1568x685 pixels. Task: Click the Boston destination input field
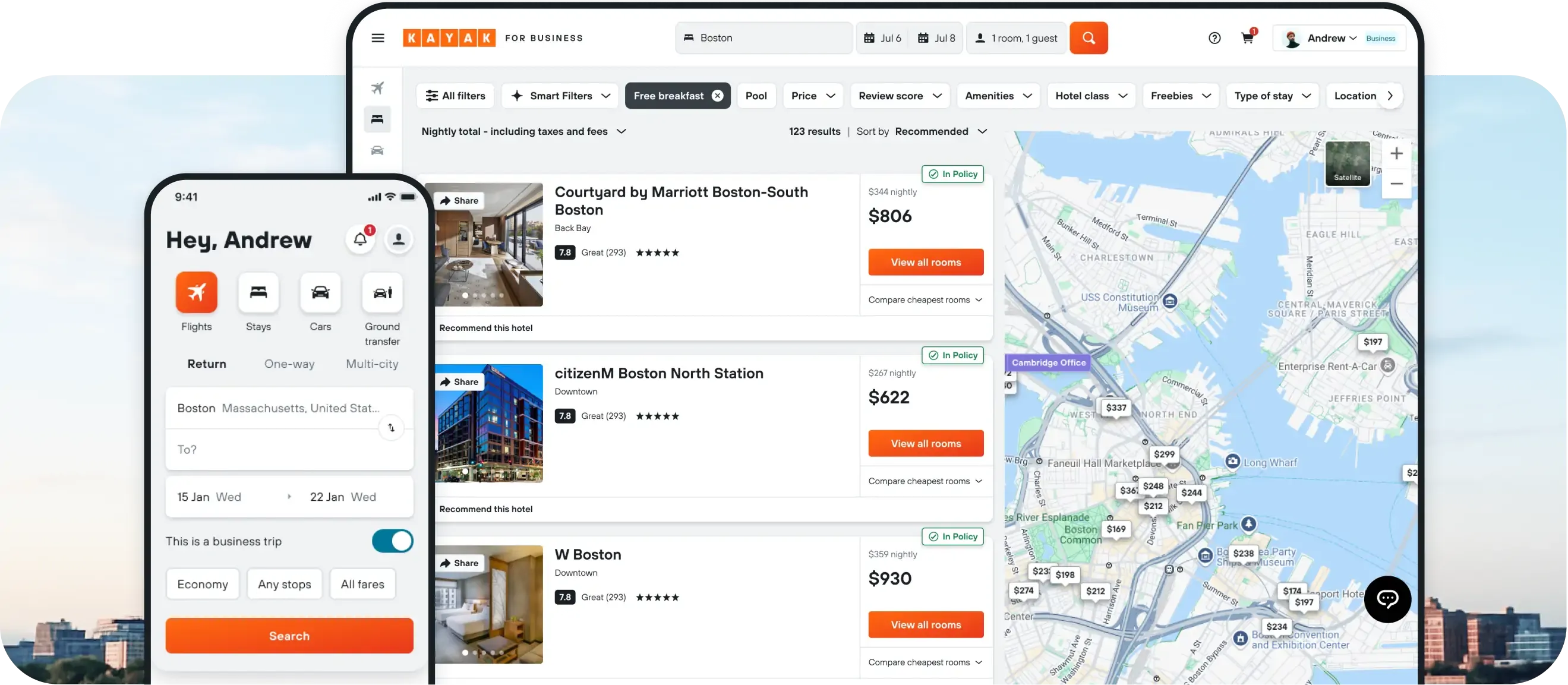pos(764,38)
